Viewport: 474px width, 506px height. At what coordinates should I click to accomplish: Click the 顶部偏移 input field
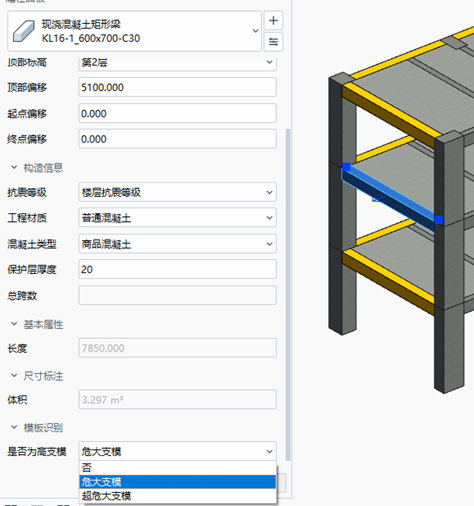[177, 87]
